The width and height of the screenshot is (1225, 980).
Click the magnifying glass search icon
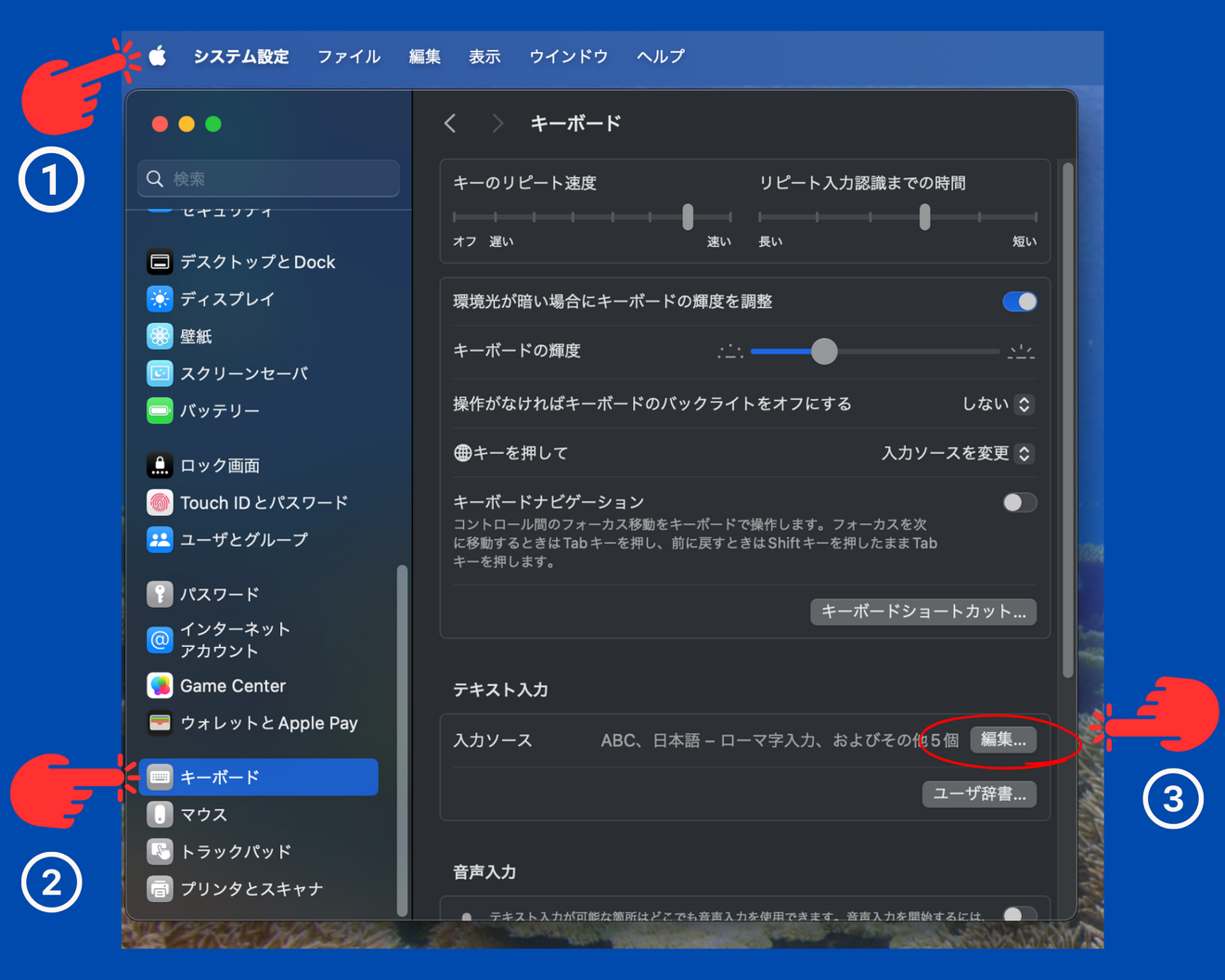click(x=155, y=178)
